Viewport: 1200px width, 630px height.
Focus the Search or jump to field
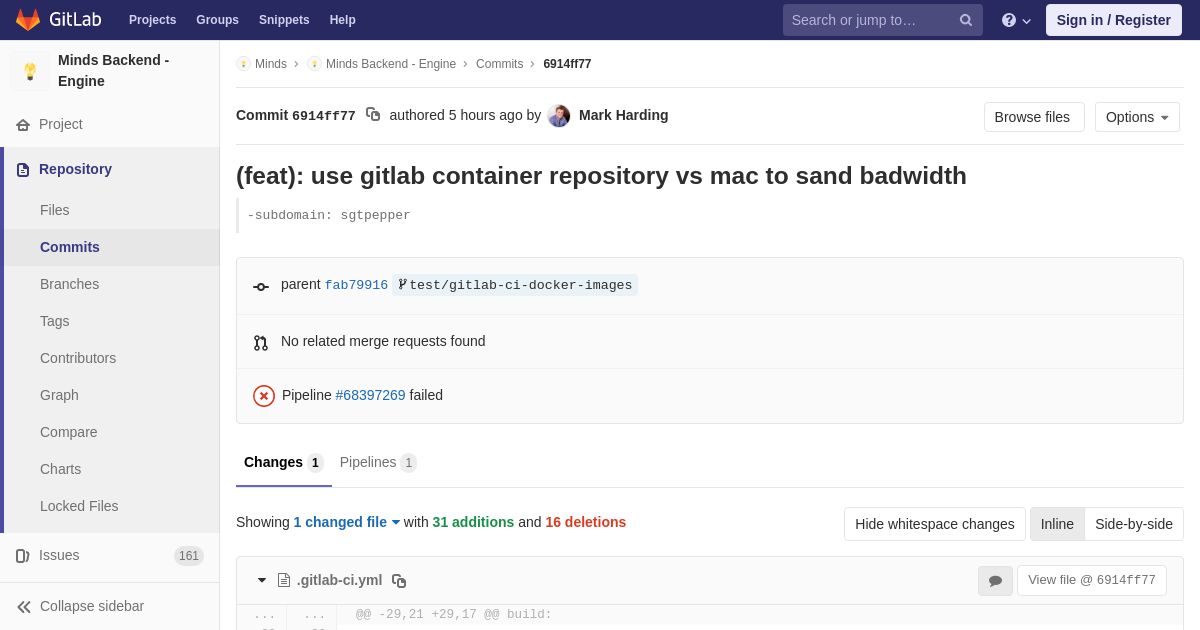tap(868, 20)
